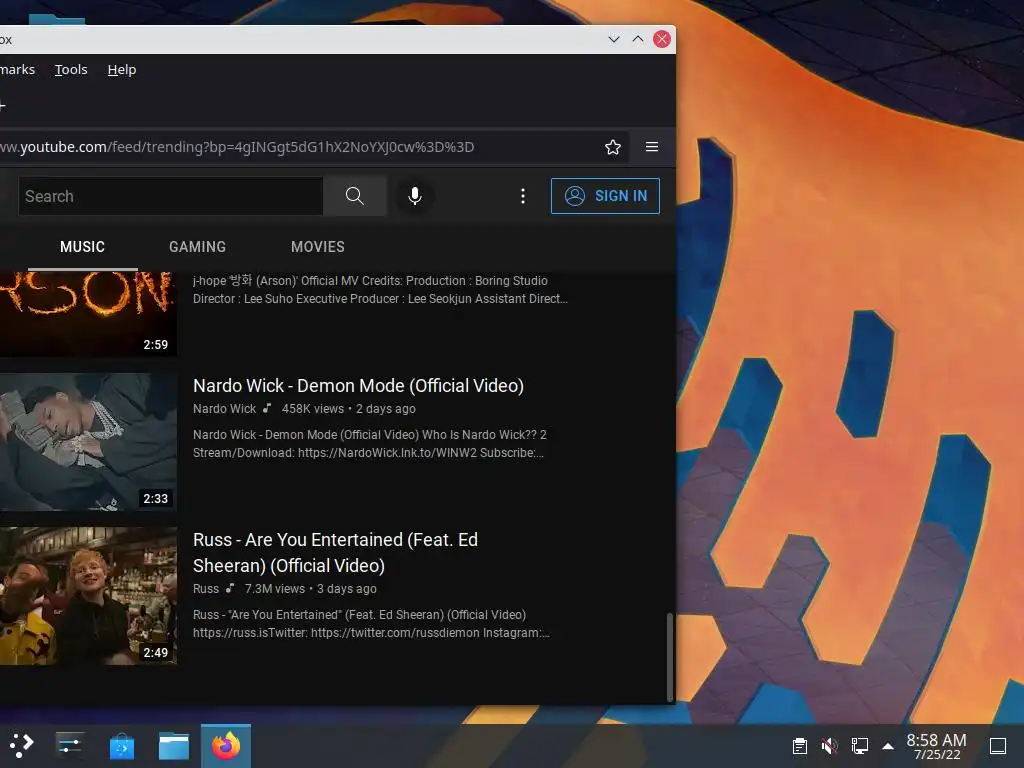The image size is (1024, 768).
Task: Open the Nardo Wick Demon Mode thumbnail
Action: (x=88, y=441)
